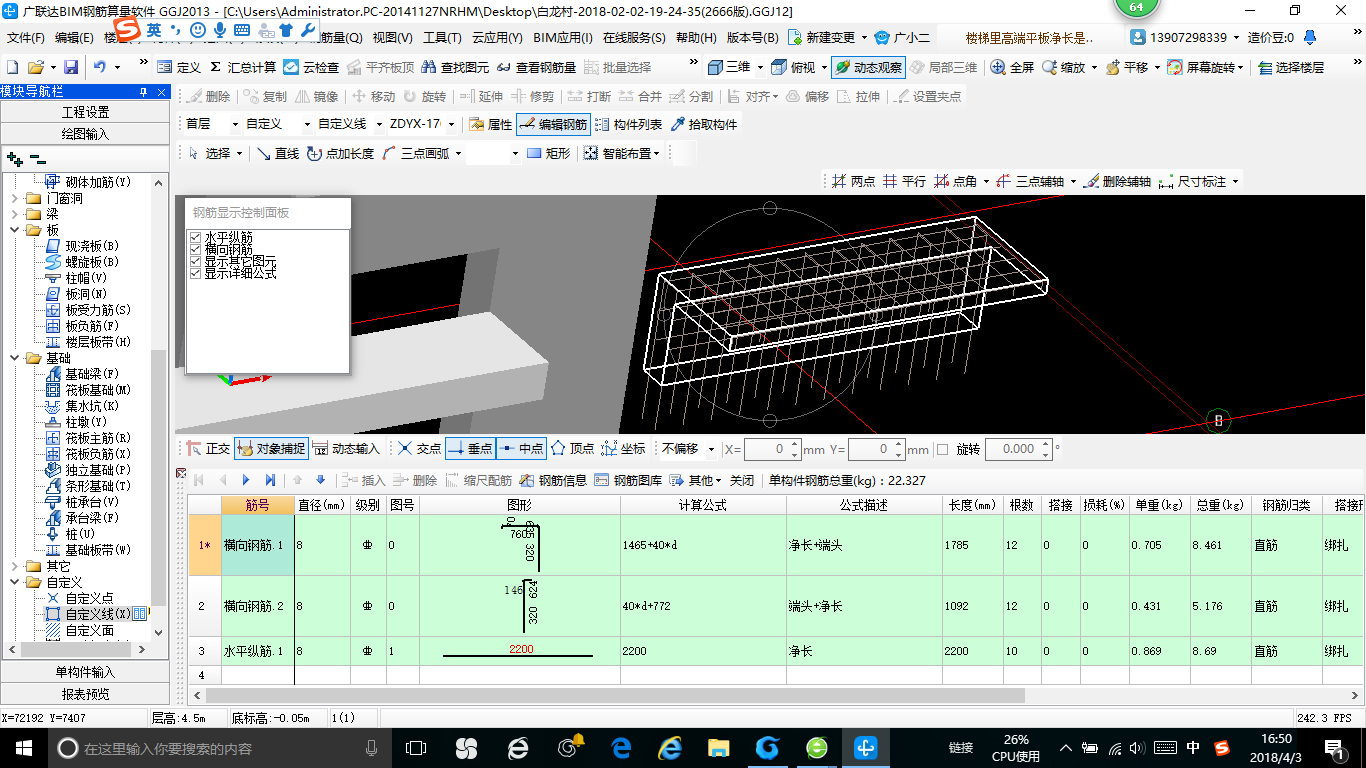Viewport: 1366px width, 768px height.
Task: Expand the 梁 tree node
Action: tap(14, 214)
